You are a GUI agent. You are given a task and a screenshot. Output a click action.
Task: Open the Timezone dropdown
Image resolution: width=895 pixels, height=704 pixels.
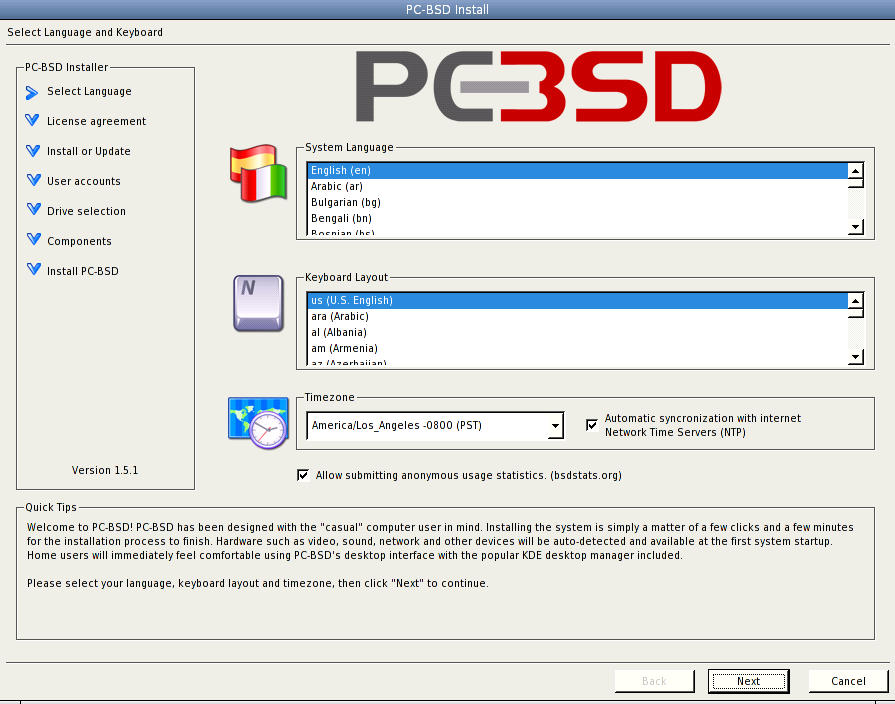tap(555, 425)
